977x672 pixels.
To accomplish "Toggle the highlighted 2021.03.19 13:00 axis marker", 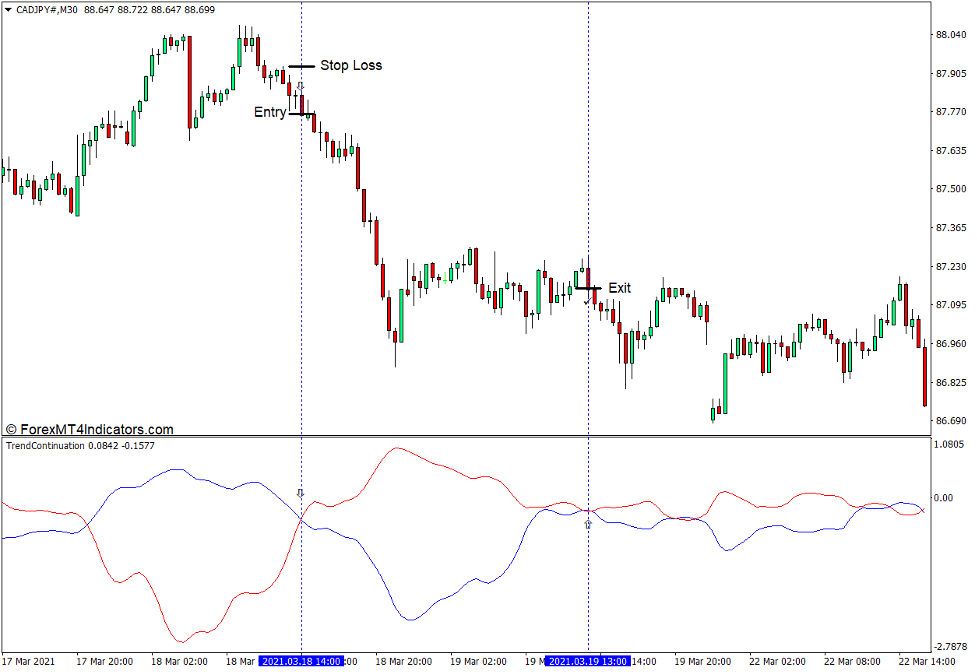I will (x=589, y=660).
